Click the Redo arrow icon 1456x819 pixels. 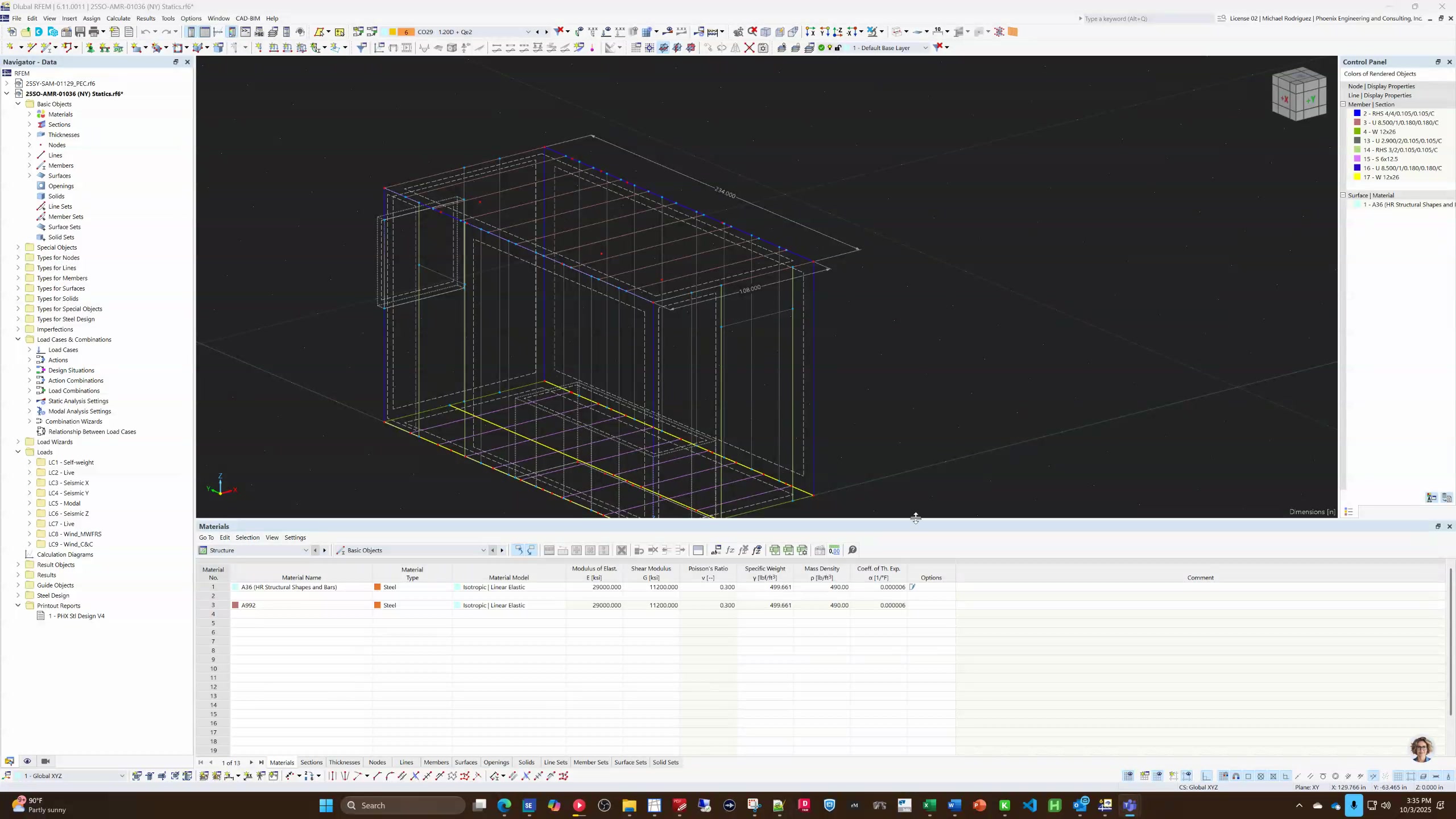pos(167,32)
